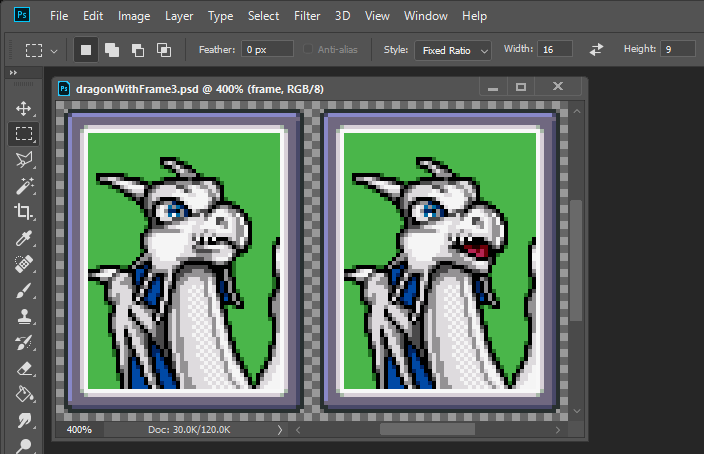
Task: Choose the Spot Healing Brush tool
Action: pyautogui.click(x=24, y=264)
